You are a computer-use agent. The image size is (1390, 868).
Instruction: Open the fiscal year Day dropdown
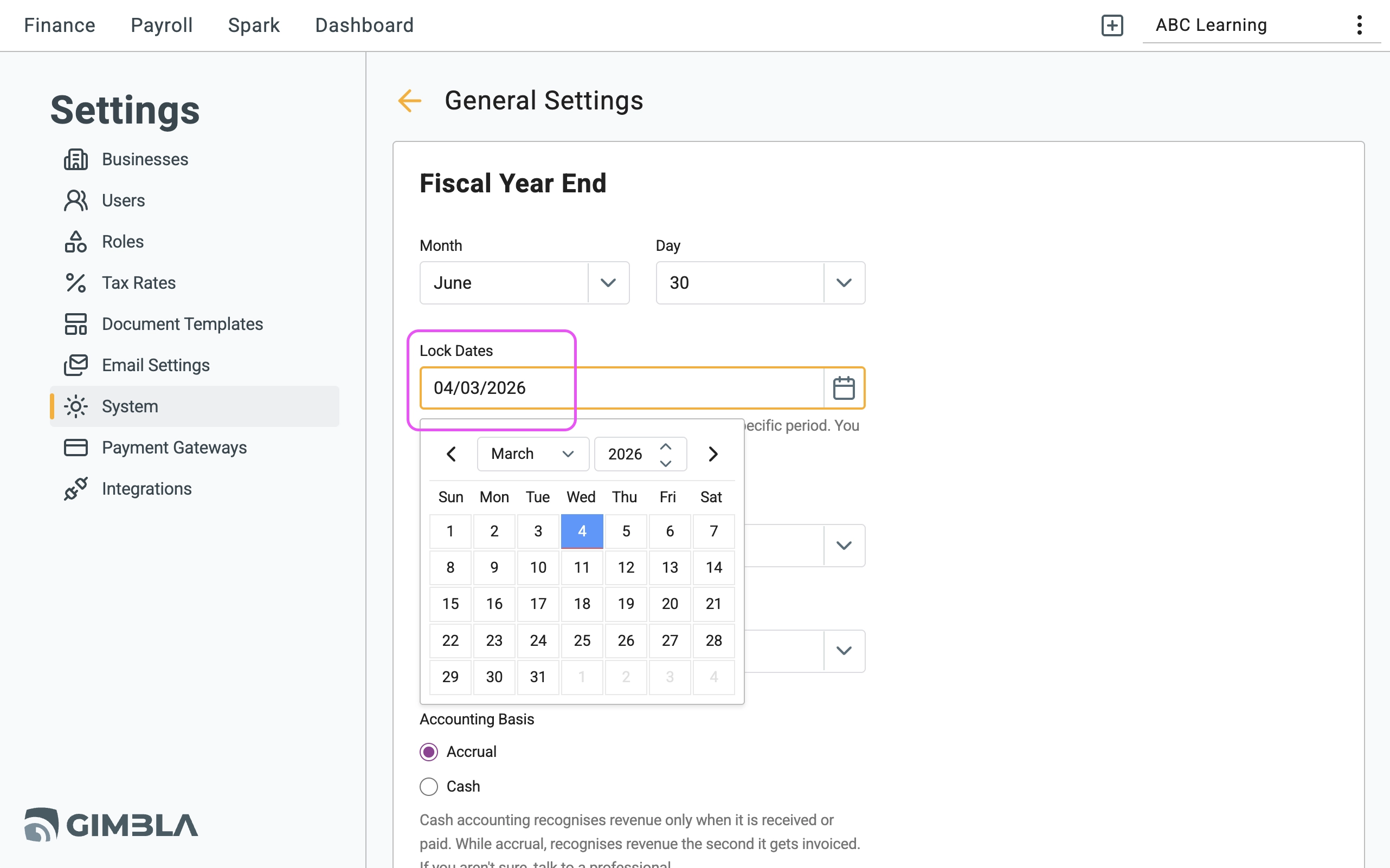tap(843, 282)
